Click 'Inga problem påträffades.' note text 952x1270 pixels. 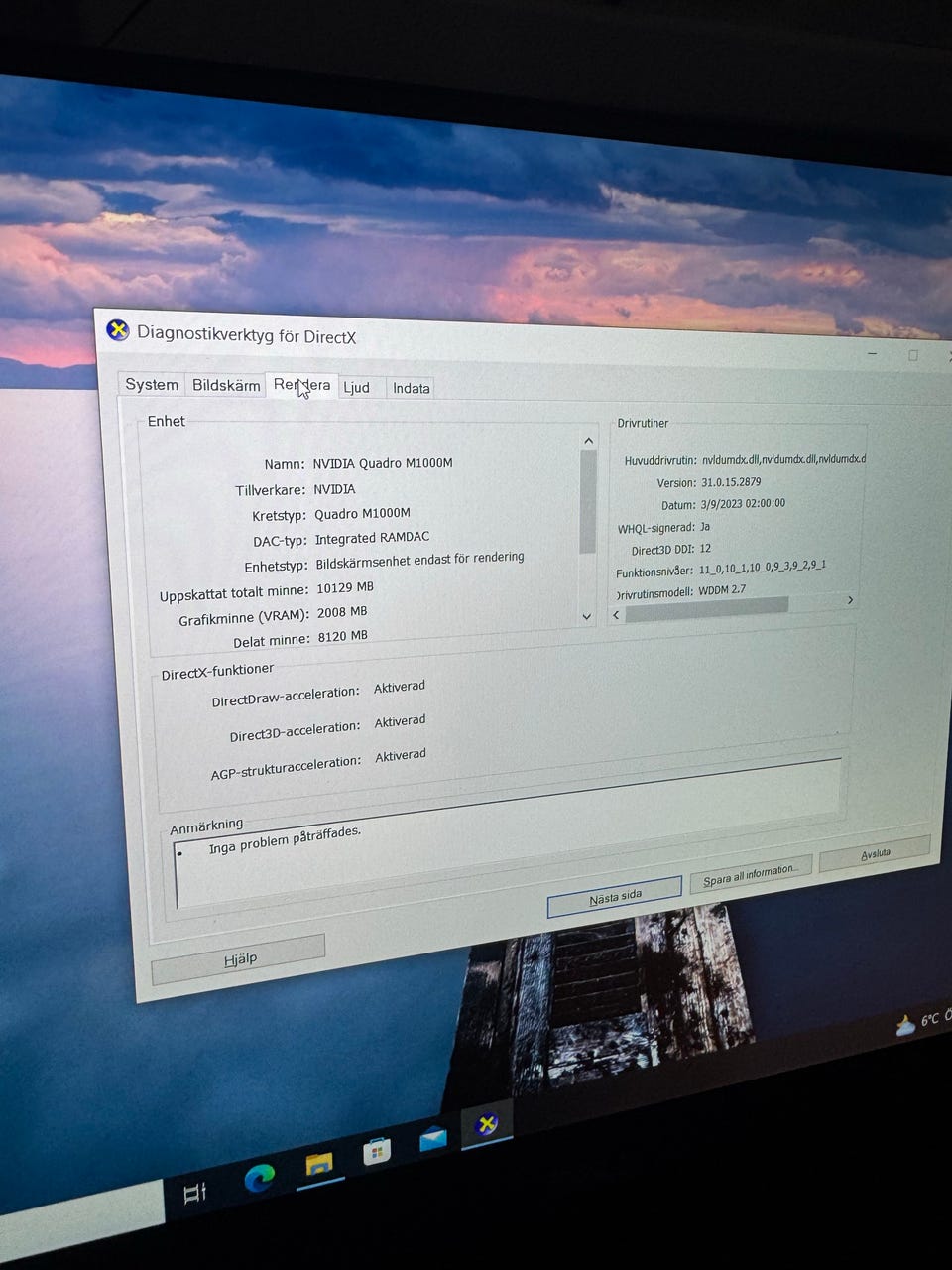pyautogui.click(x=285, y=840)
